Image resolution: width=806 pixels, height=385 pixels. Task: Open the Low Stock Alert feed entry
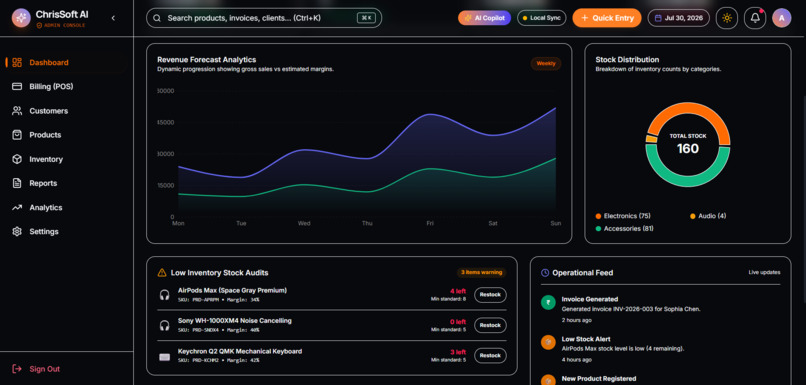point(661,350)
